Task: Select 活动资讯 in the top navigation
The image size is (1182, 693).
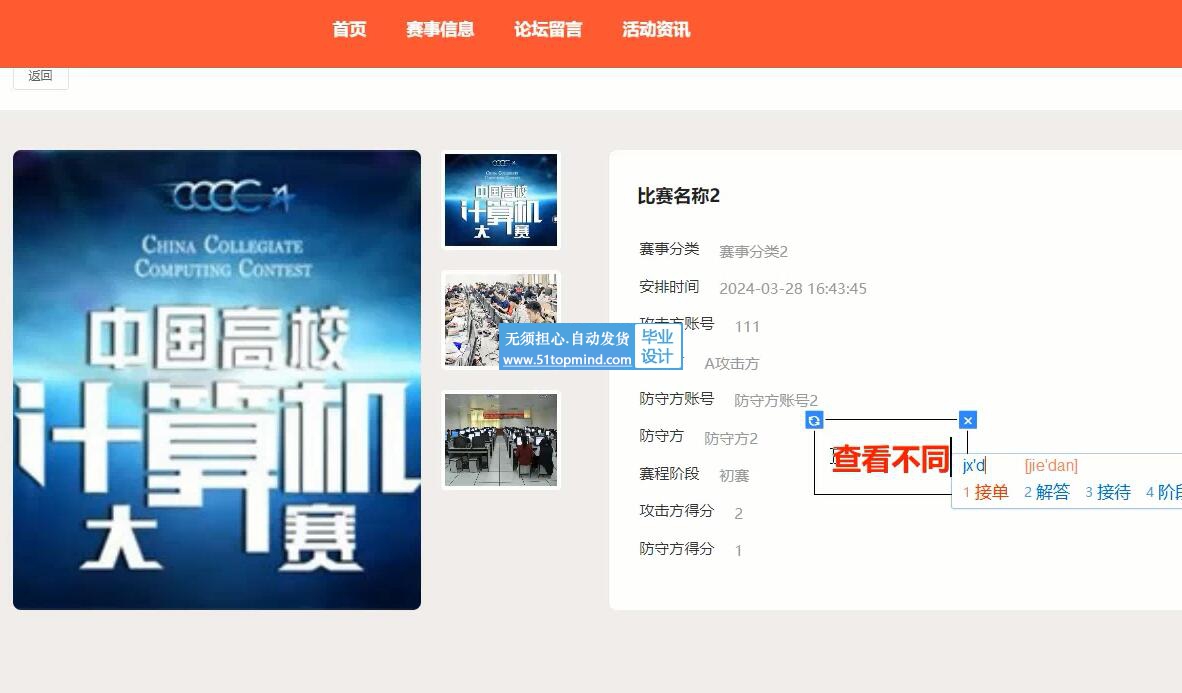Action: (x=656, y=30)
